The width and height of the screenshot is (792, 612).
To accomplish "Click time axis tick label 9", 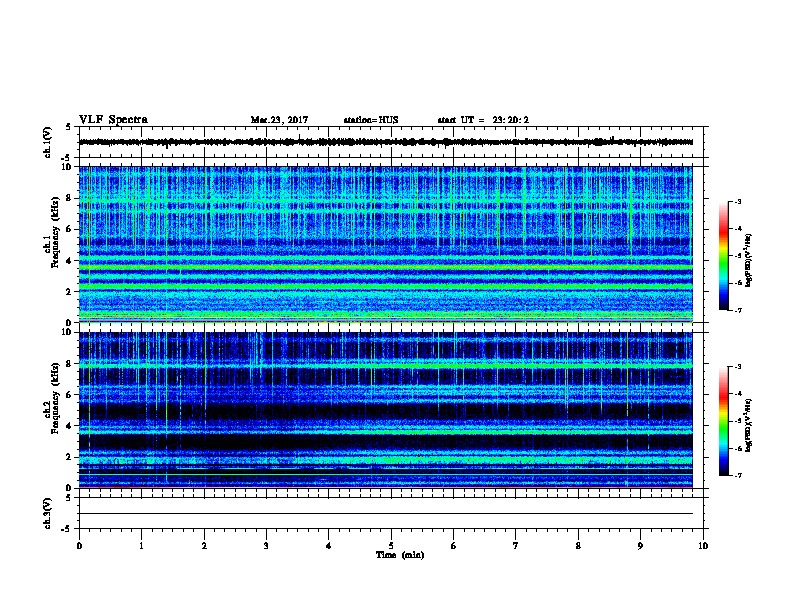I will [640, 546].
